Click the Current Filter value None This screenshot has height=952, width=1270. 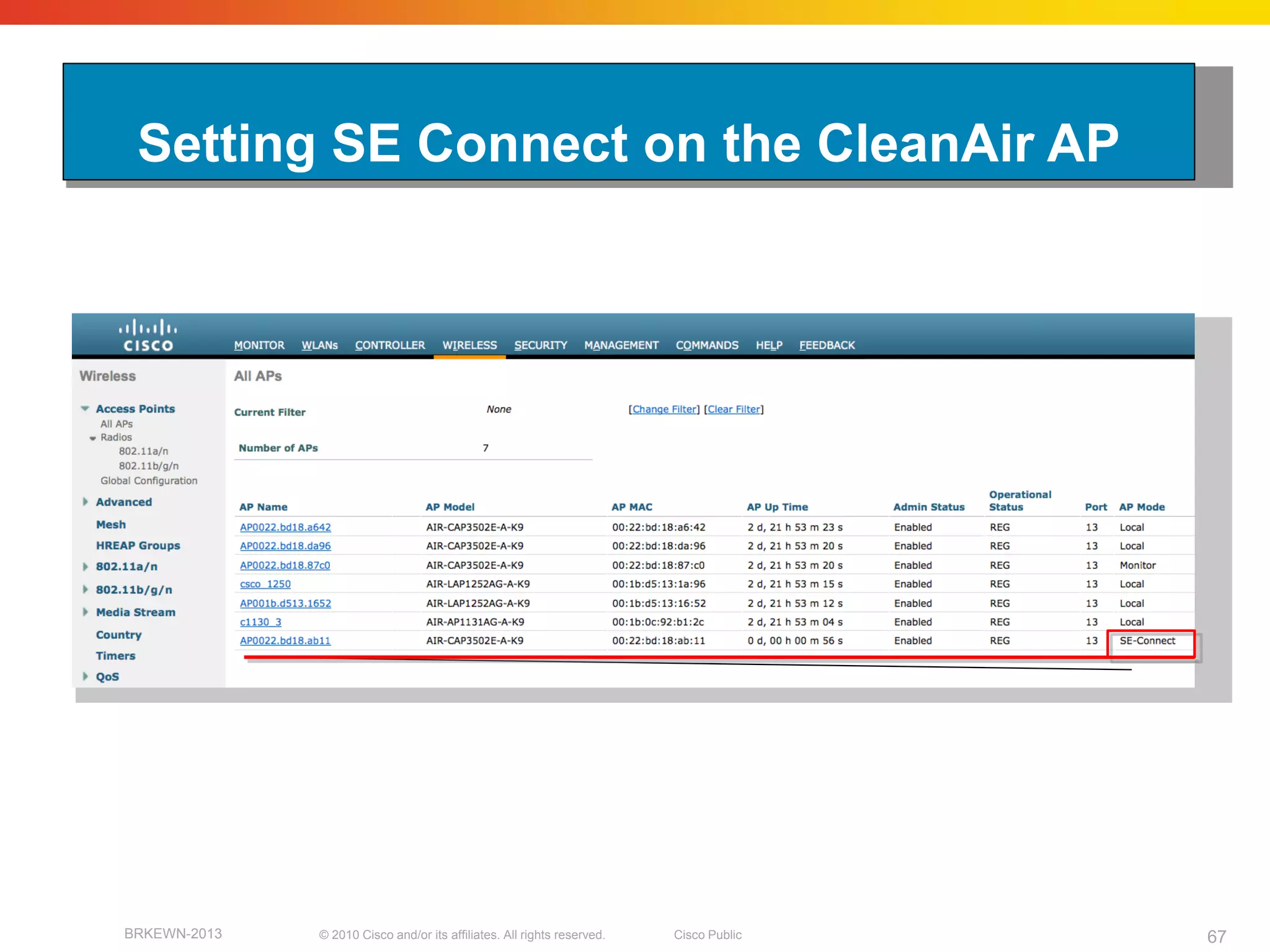[x=499, y=409]
